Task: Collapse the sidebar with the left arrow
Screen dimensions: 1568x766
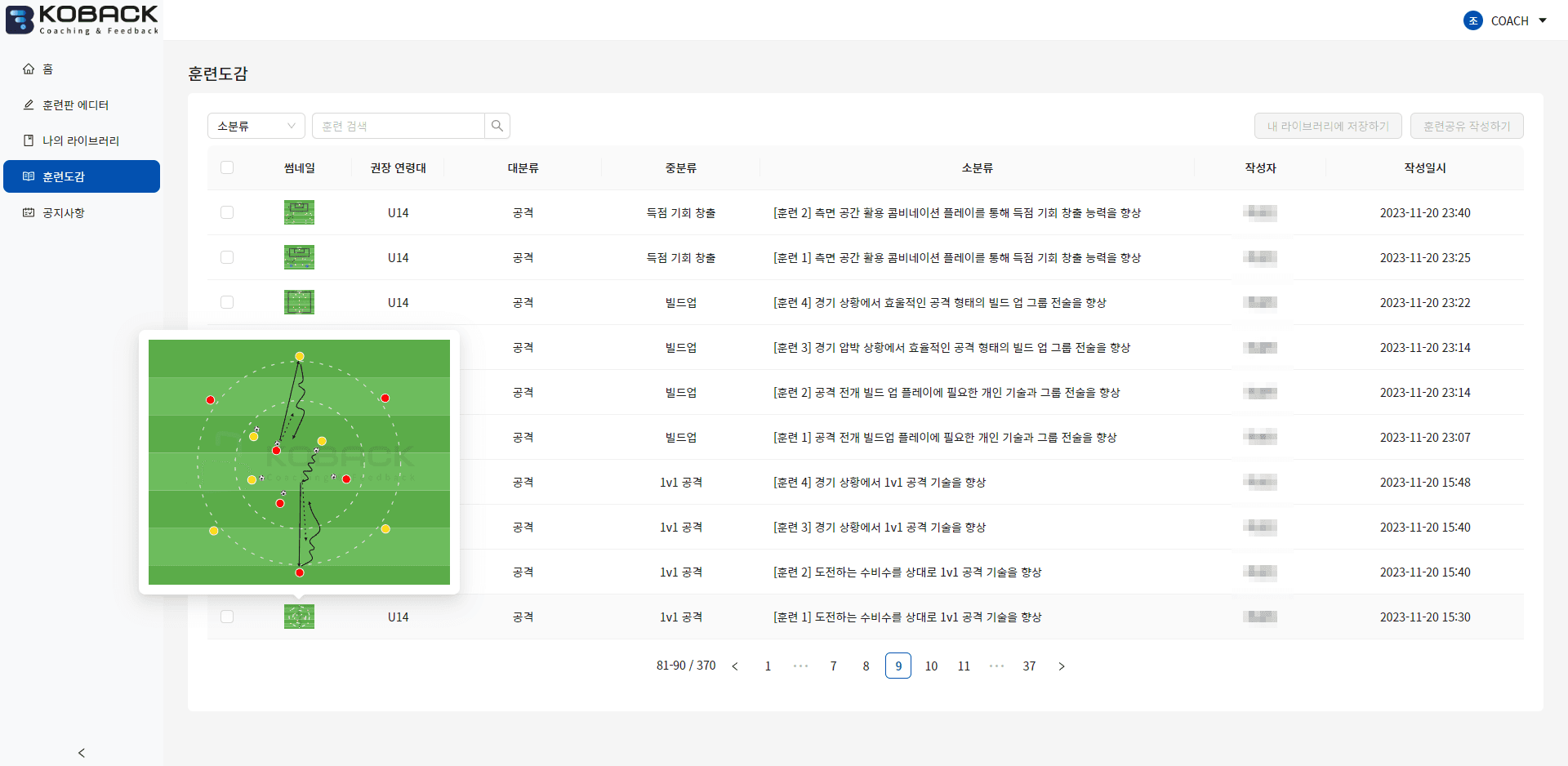Action: [x=81, y=752]
